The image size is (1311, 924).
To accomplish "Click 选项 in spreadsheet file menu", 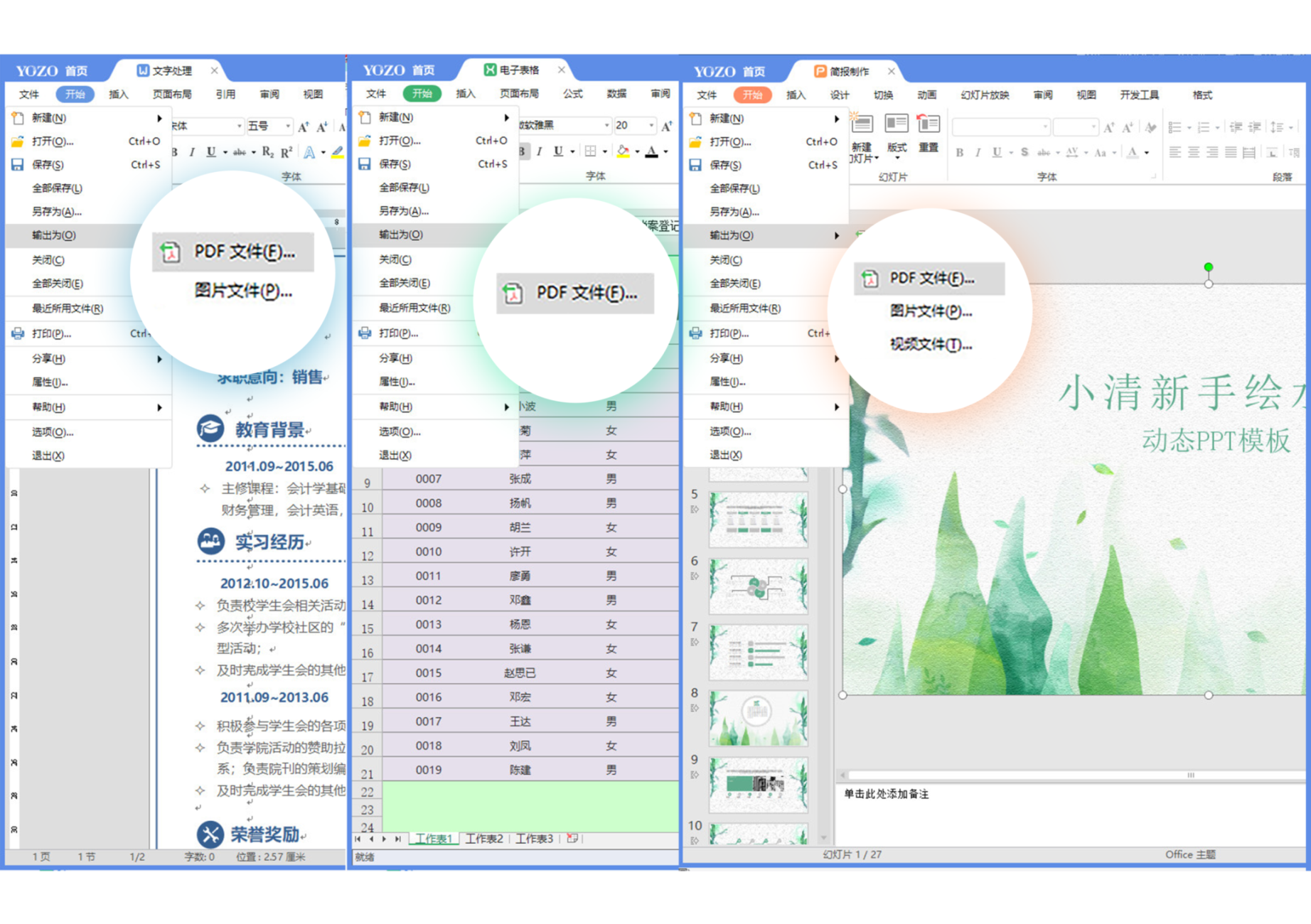I will tap(400, 431).
